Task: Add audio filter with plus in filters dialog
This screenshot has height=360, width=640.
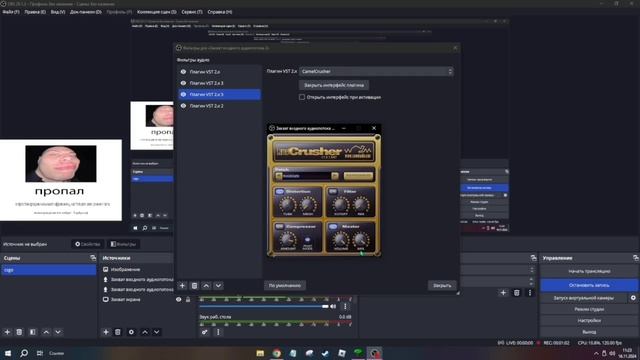Action: click(182, 286)
